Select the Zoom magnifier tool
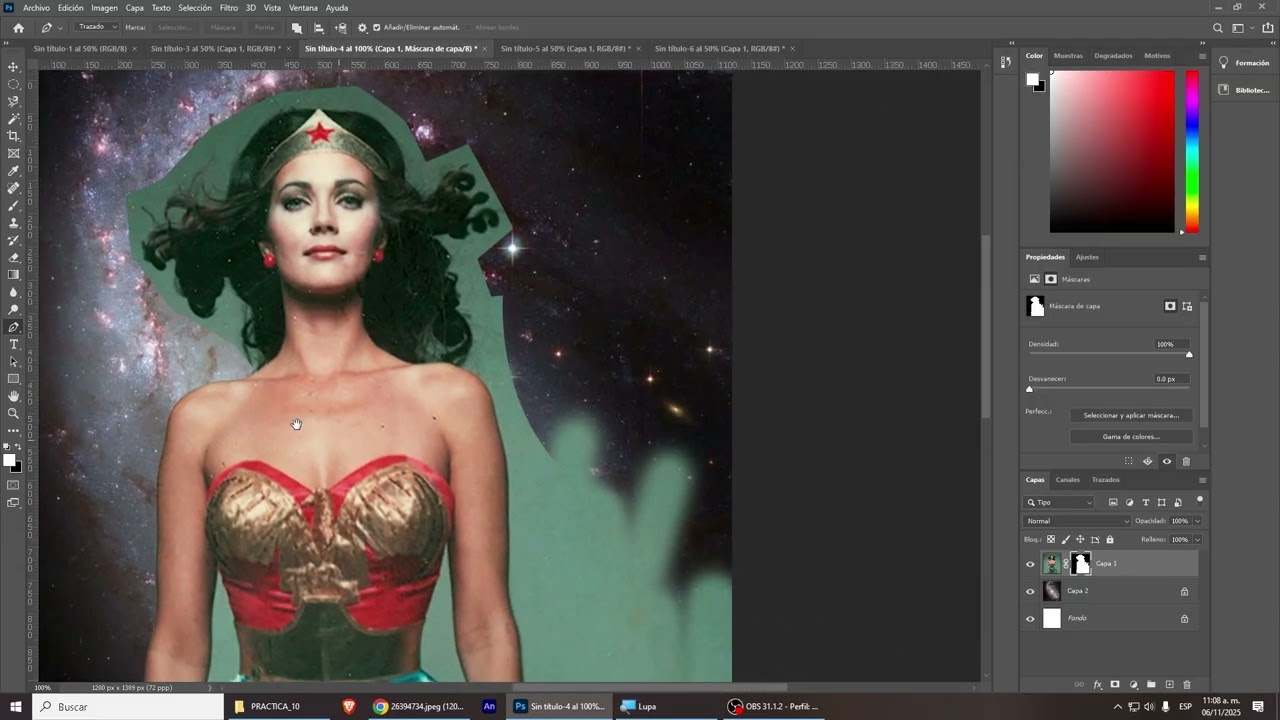Viewport: 1280px width, 720px height. (13, 413)
